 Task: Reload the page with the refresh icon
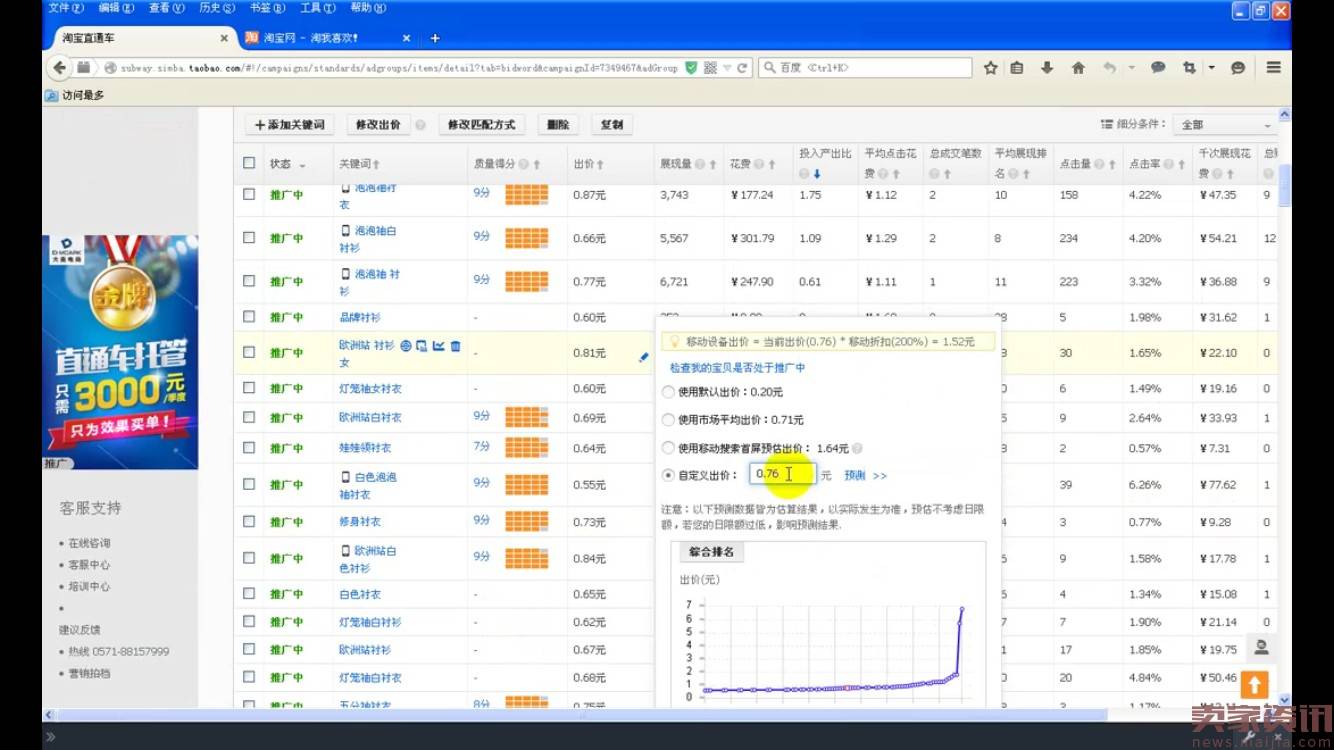click(x=742, y=68)
